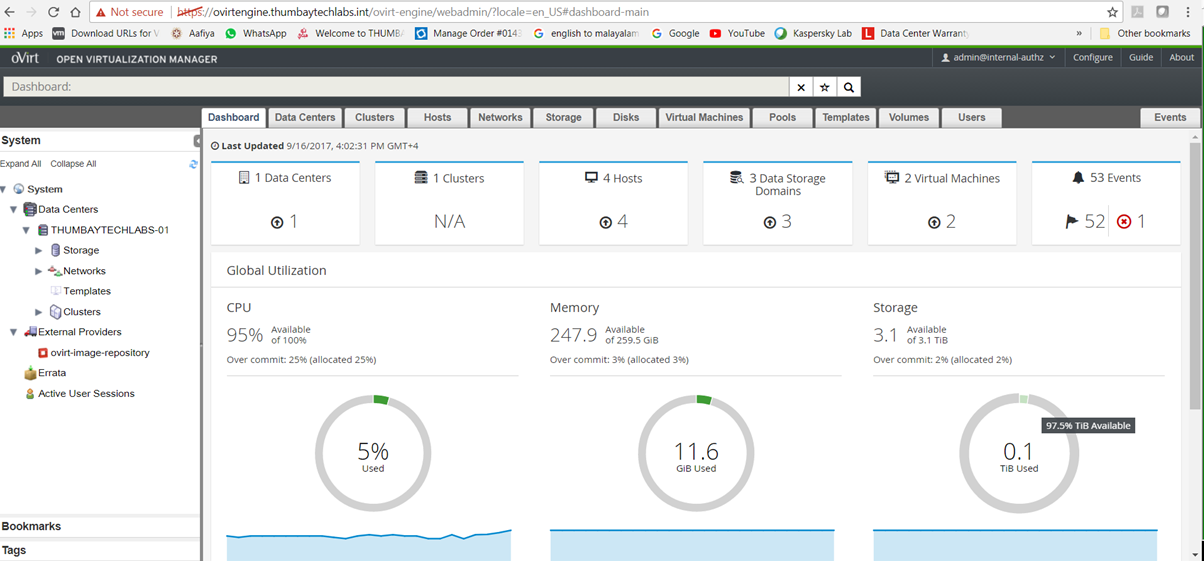Click the dashboard's vertical scrollbar
This screenshot has height=561, width=1204.
pos(1195,280)
